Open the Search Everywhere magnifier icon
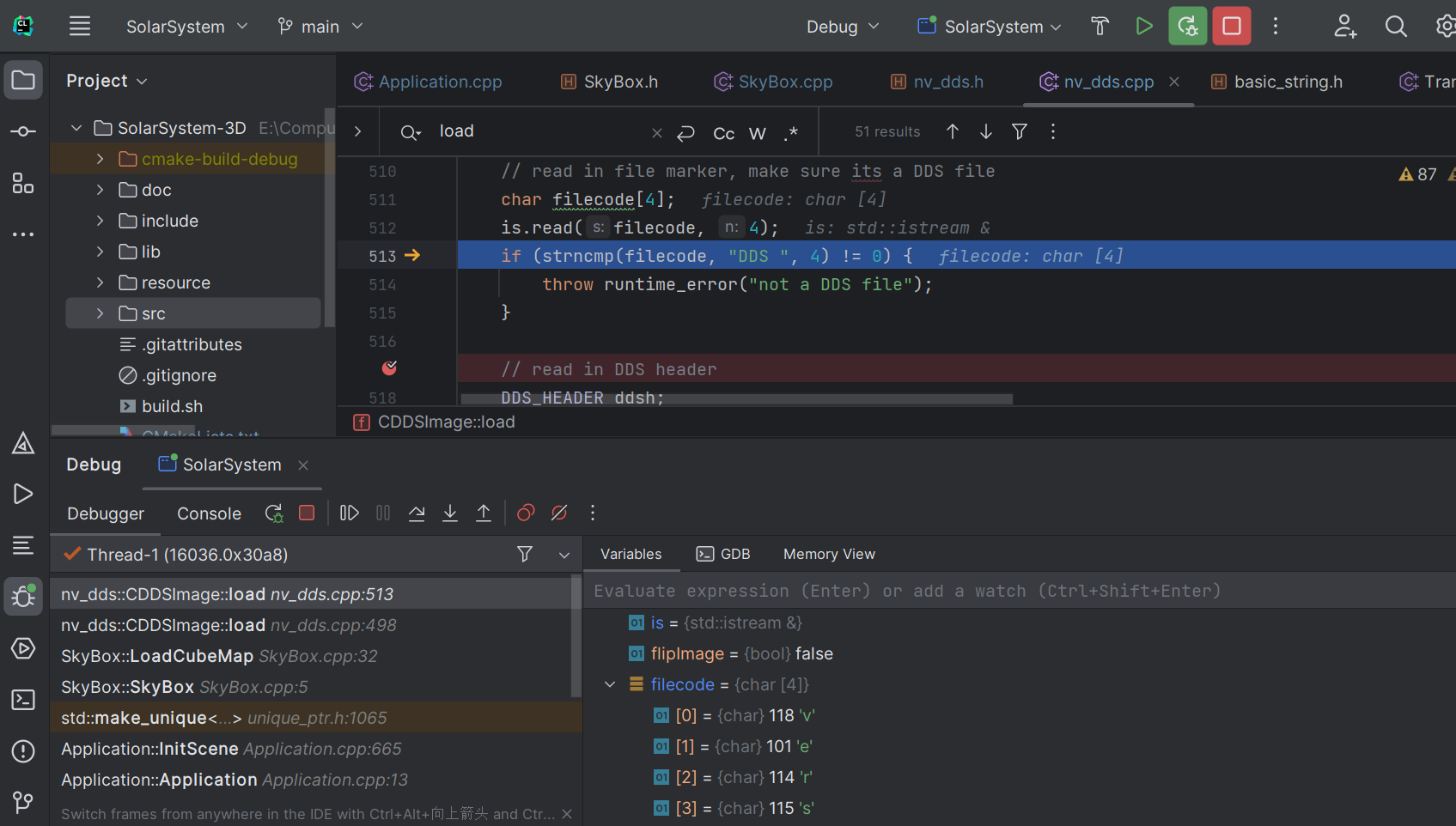 click(1396, 26)
